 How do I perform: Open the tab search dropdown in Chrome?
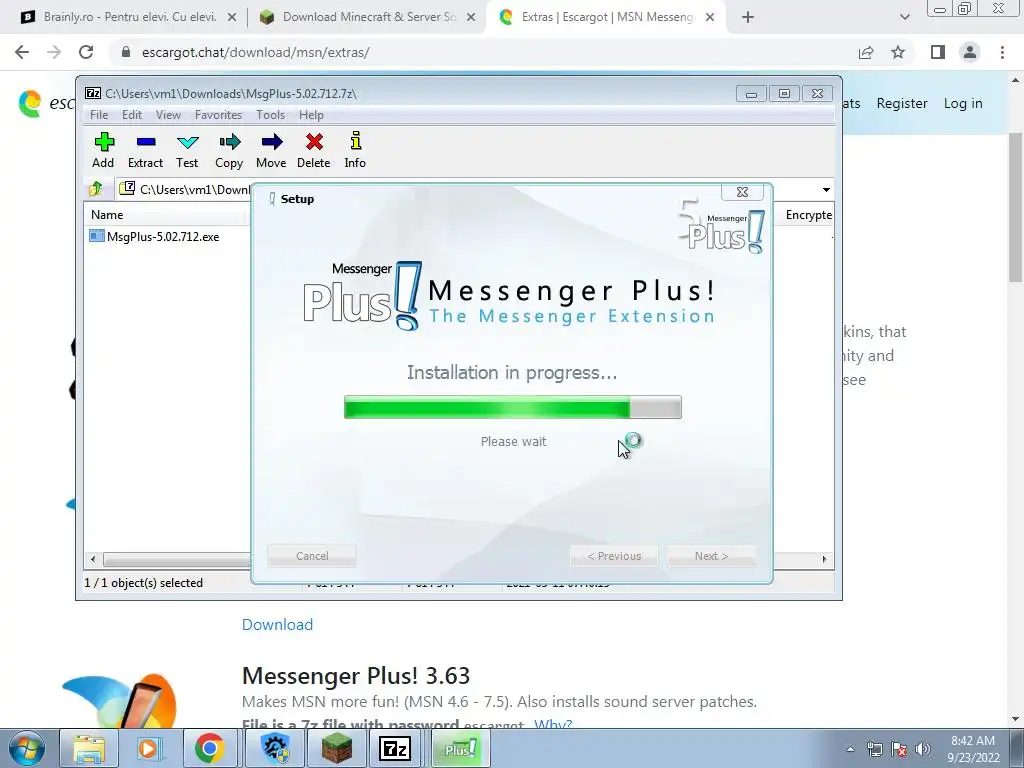coord(904,18)
